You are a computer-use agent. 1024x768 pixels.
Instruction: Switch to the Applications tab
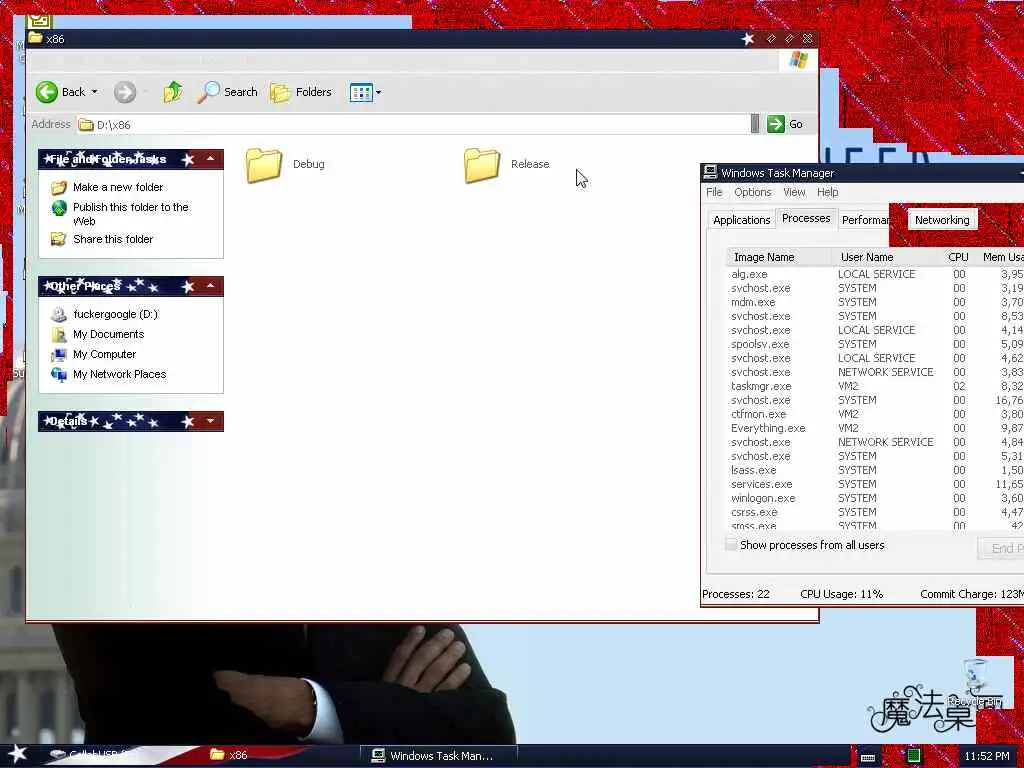[x=741, y=220]
